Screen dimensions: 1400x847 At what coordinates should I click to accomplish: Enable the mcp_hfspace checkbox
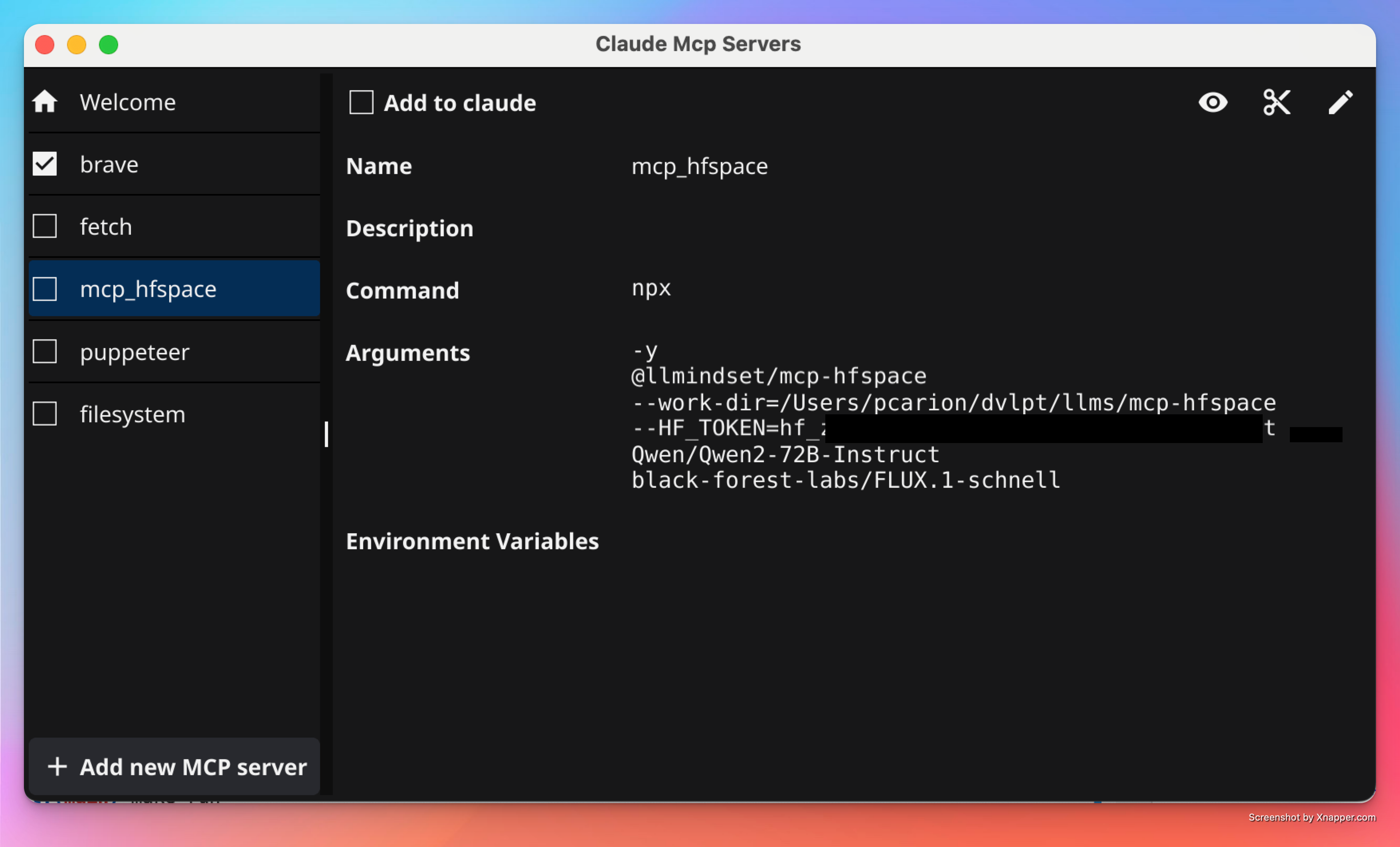tap(45, 289)
